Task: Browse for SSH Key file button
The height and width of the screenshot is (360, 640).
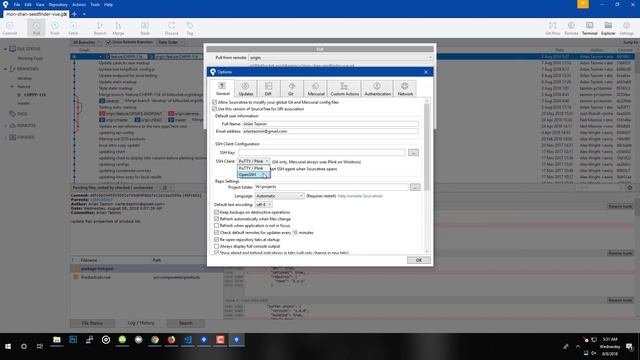Action: pyautogui.click(x=413, y=153)
